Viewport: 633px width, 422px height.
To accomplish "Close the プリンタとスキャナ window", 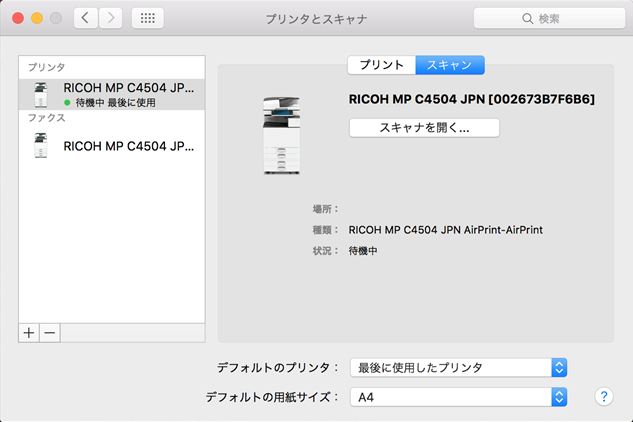I will [x=18, y=19].
